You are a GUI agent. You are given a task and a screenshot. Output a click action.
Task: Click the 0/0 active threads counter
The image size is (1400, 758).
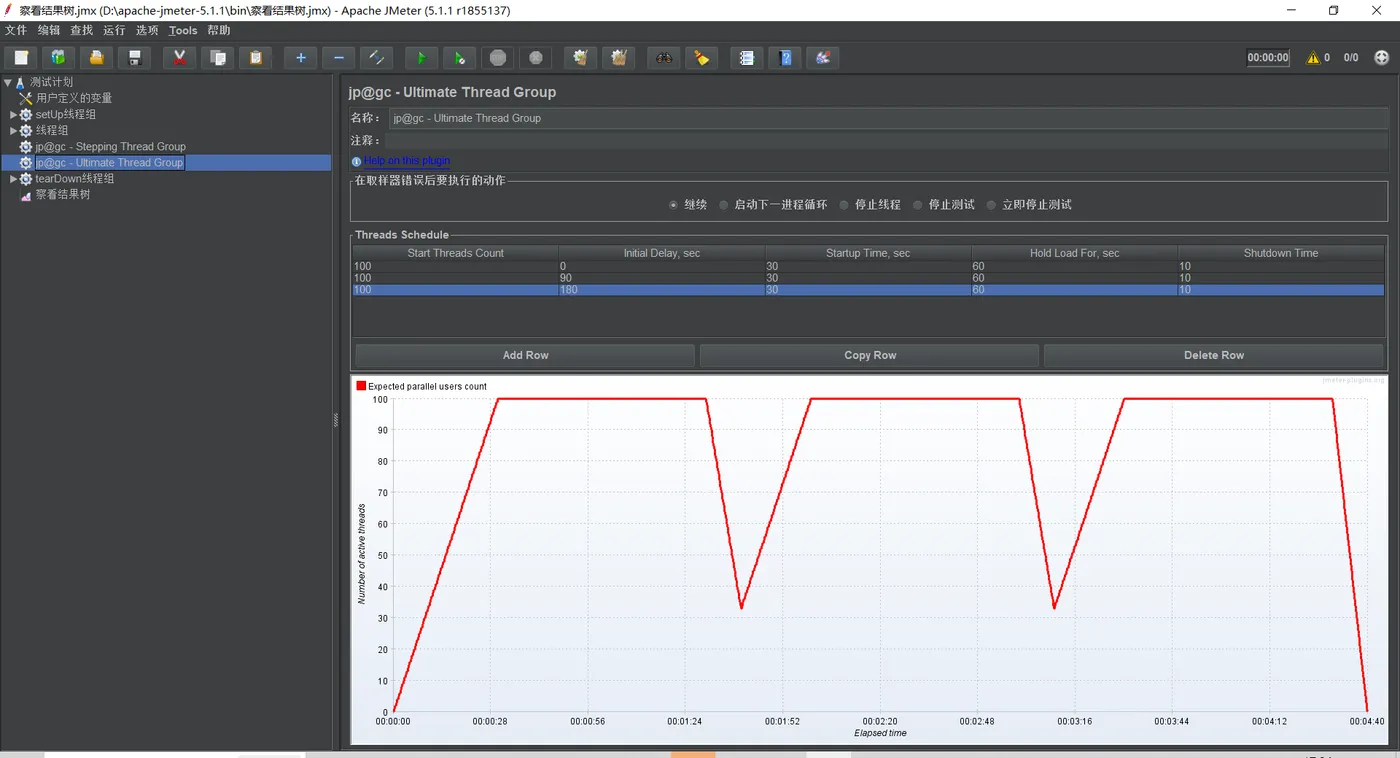coord(1351,58)
